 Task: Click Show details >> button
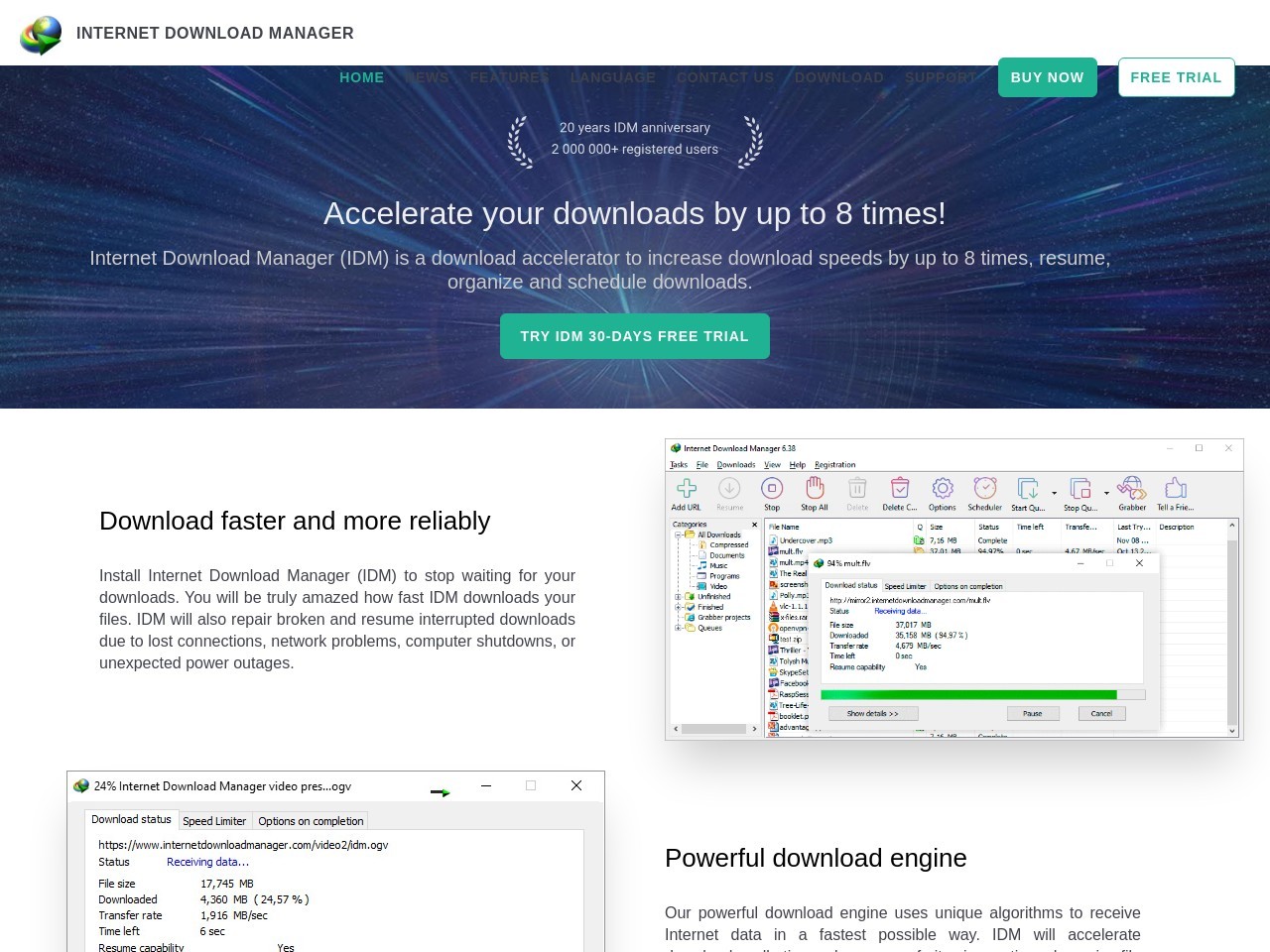(872, 713)
